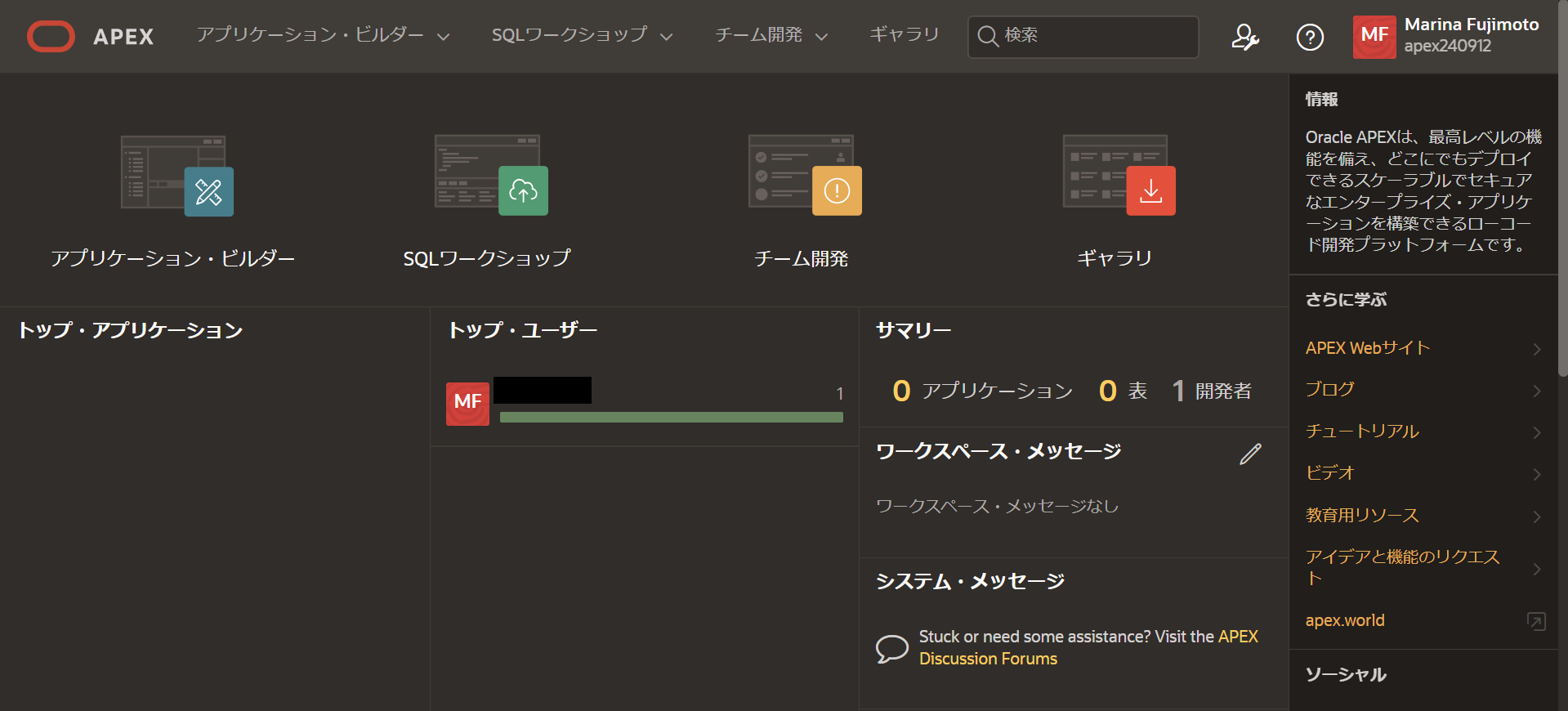
Task: Click the green top user activity bar
Action: point(671,418)
